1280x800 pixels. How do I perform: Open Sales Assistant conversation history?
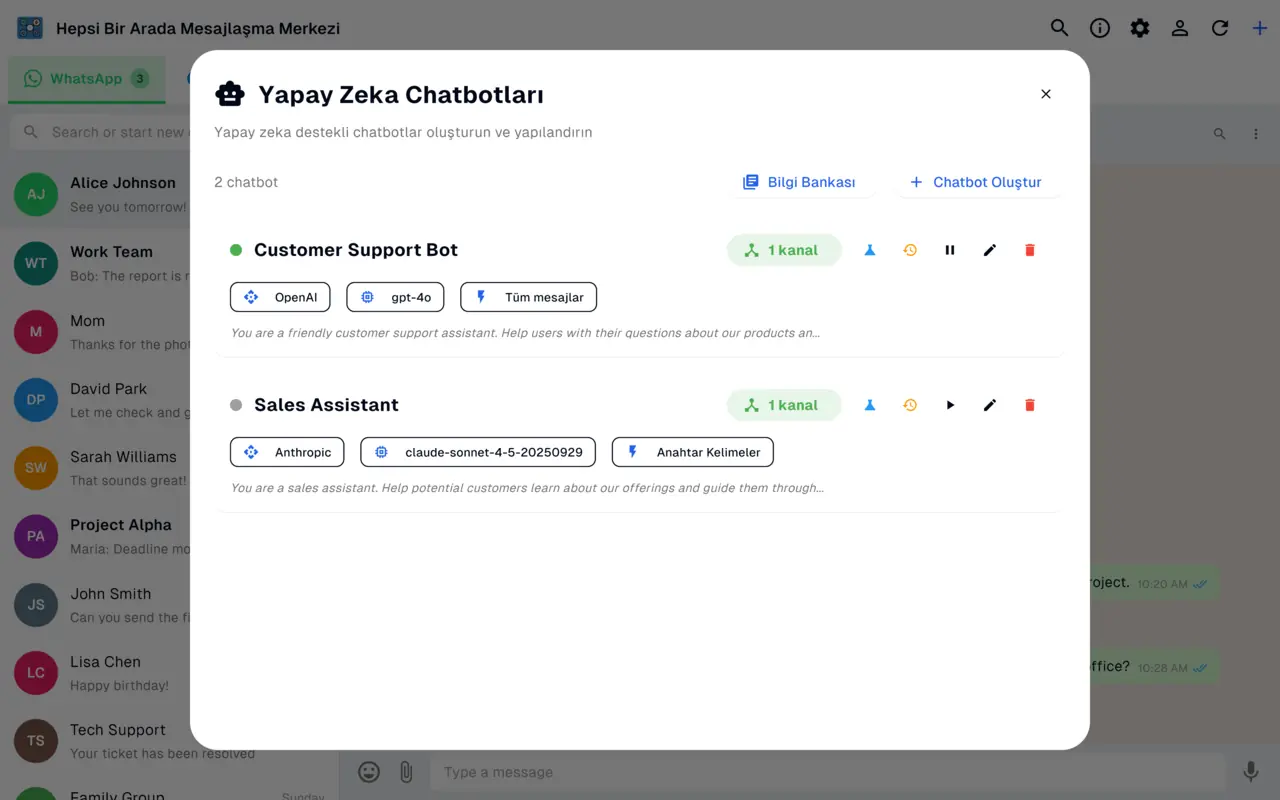[910, 405]
